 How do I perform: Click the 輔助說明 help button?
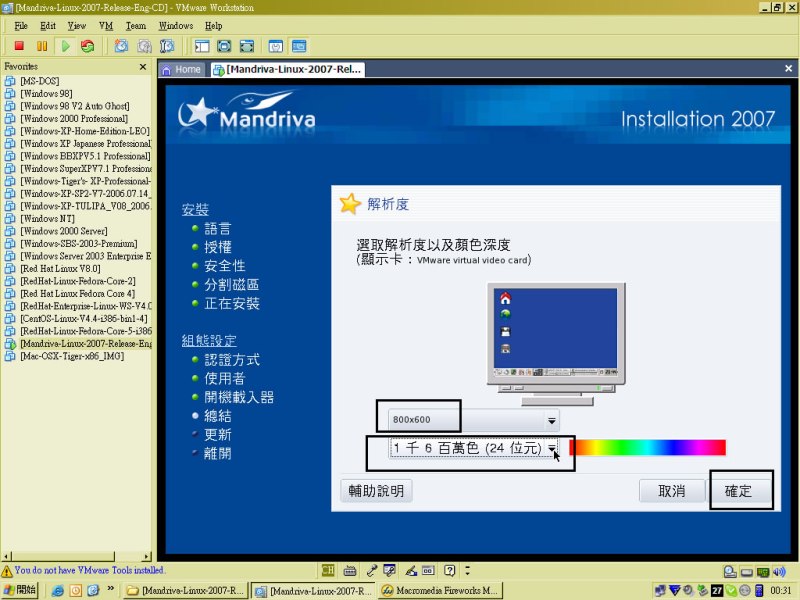pos(377,491)
